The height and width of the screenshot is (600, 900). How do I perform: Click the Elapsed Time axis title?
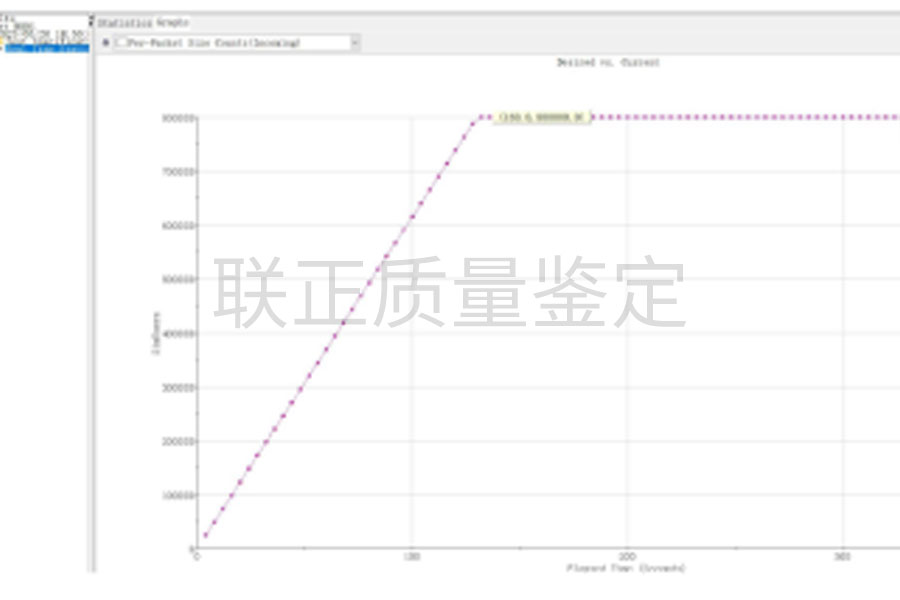tap(626, 568)
